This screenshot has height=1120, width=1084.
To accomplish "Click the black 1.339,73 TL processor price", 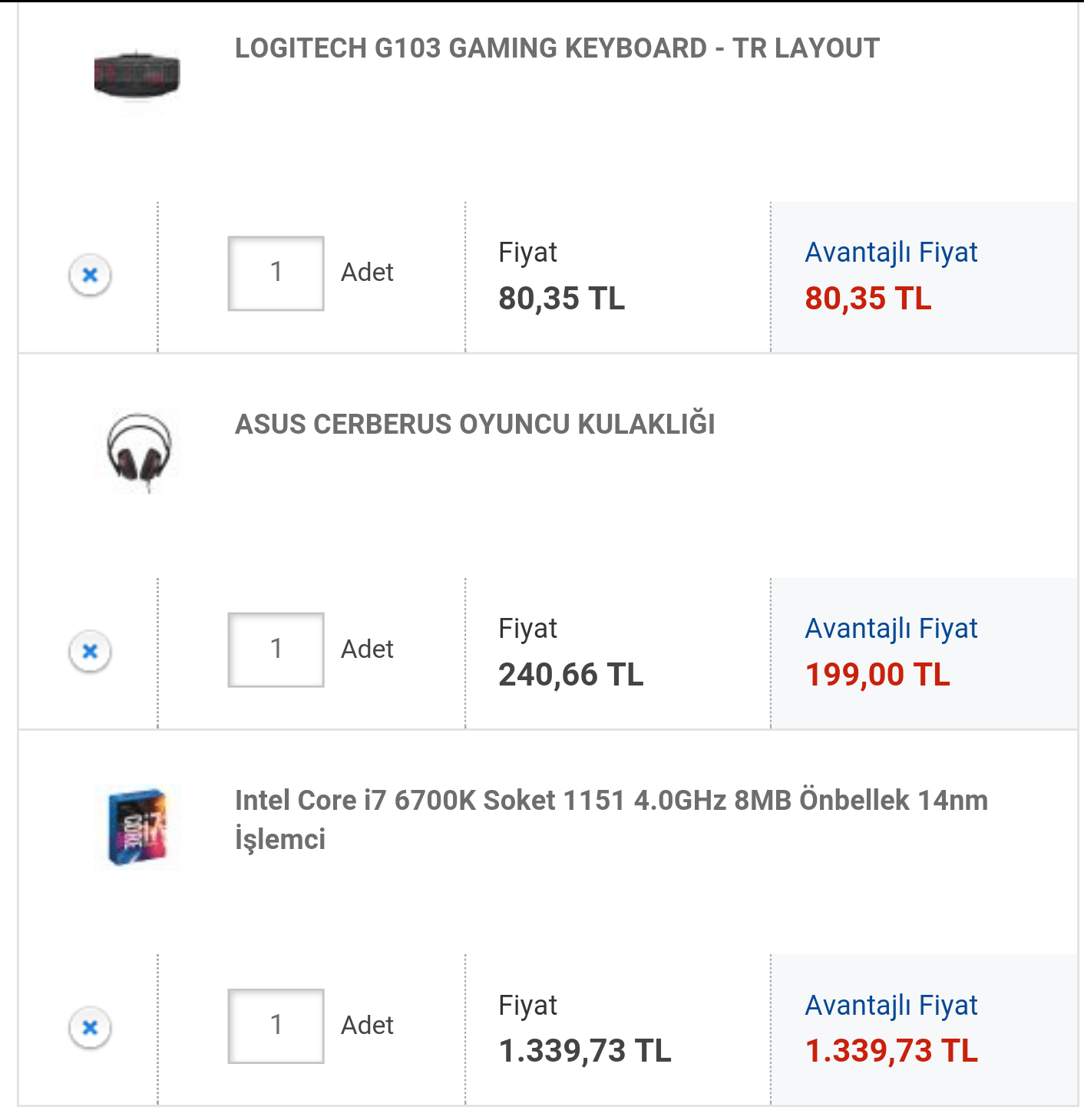I will tap(584, 1051).
